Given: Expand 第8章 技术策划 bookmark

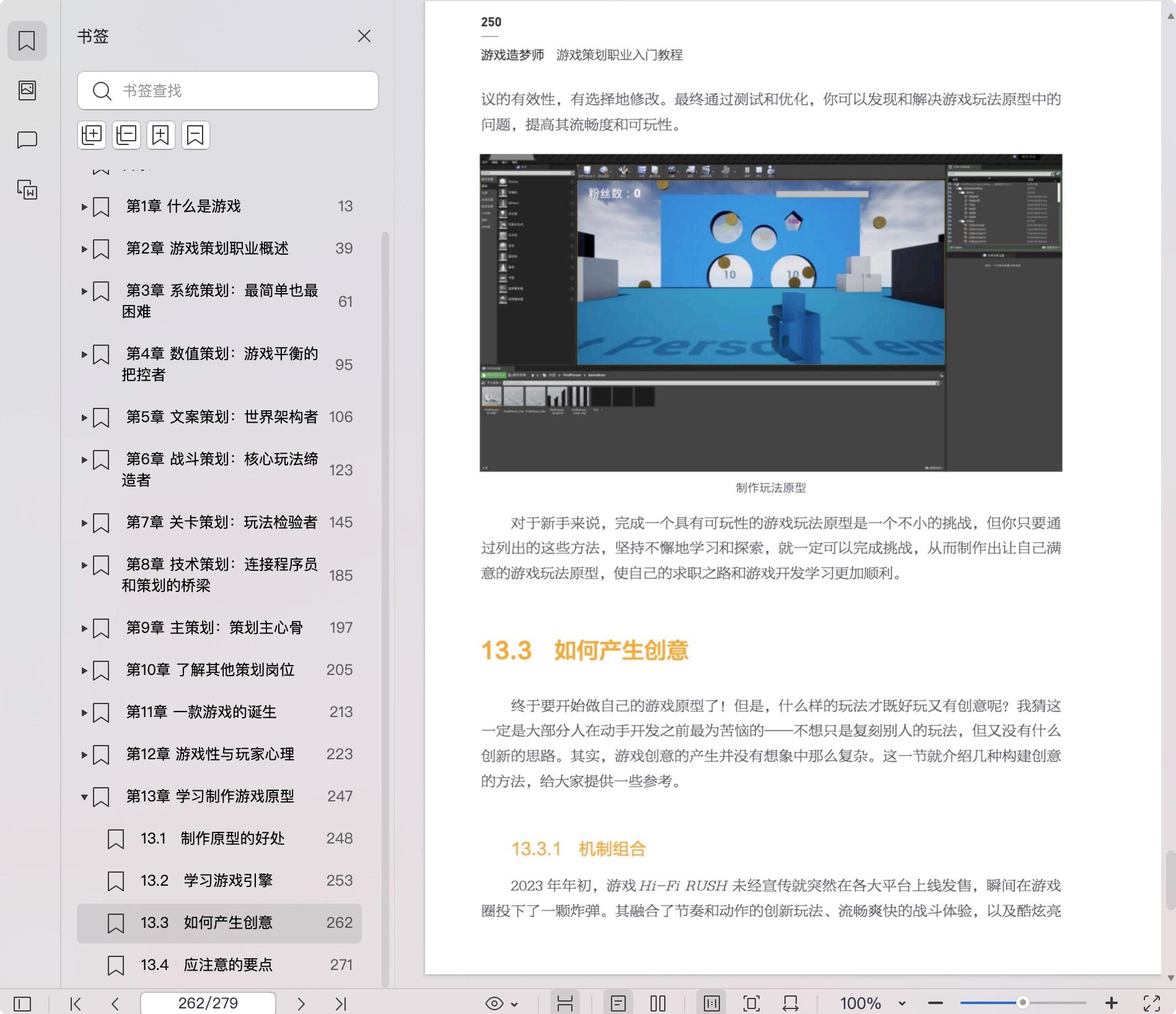Looking at the screenshot, I should pyautogui.click(x=84, y=565).
